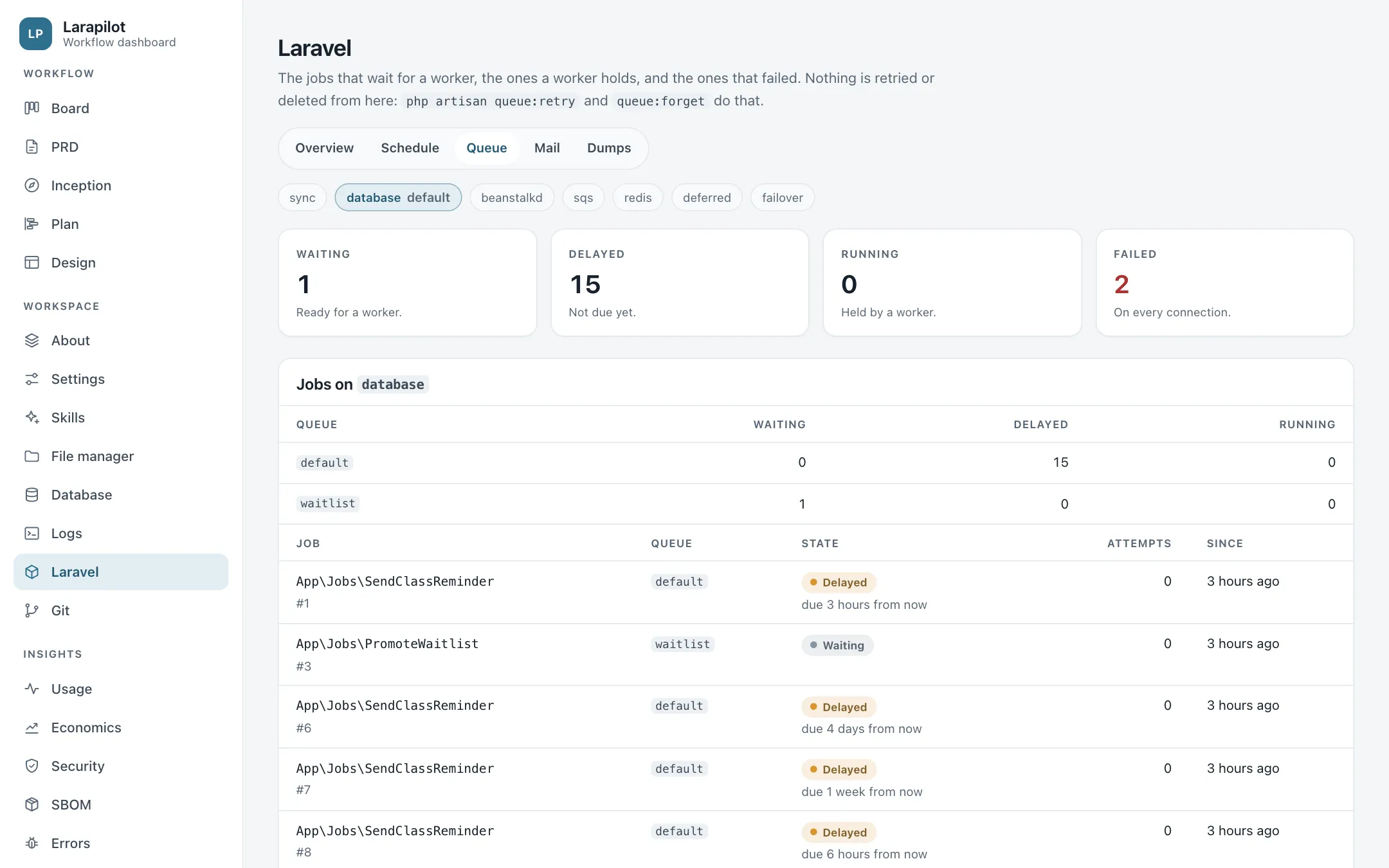This screenshot has width=1389, height=868.
Task: Open Board via its kanban icon
Action: point(32,108)
